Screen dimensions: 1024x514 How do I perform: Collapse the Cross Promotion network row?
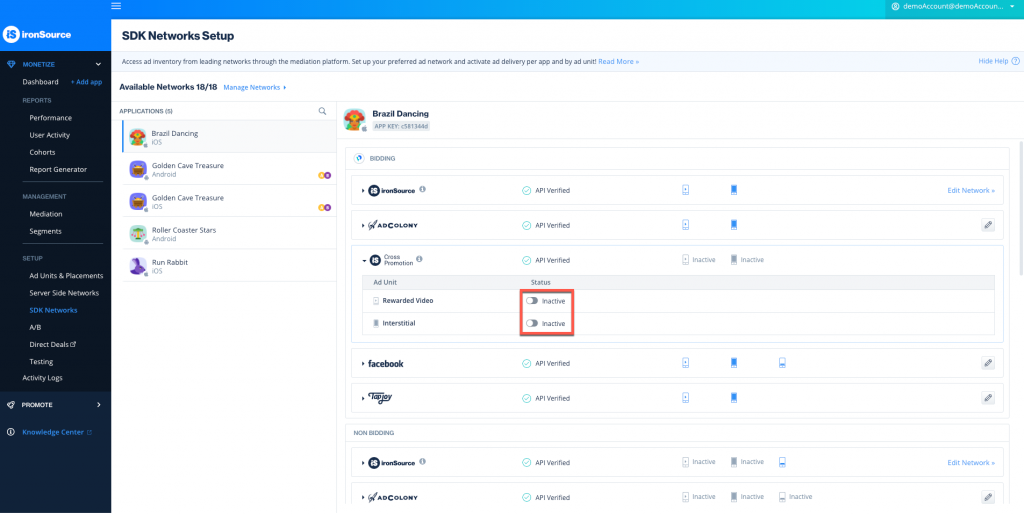pos(364,260)
